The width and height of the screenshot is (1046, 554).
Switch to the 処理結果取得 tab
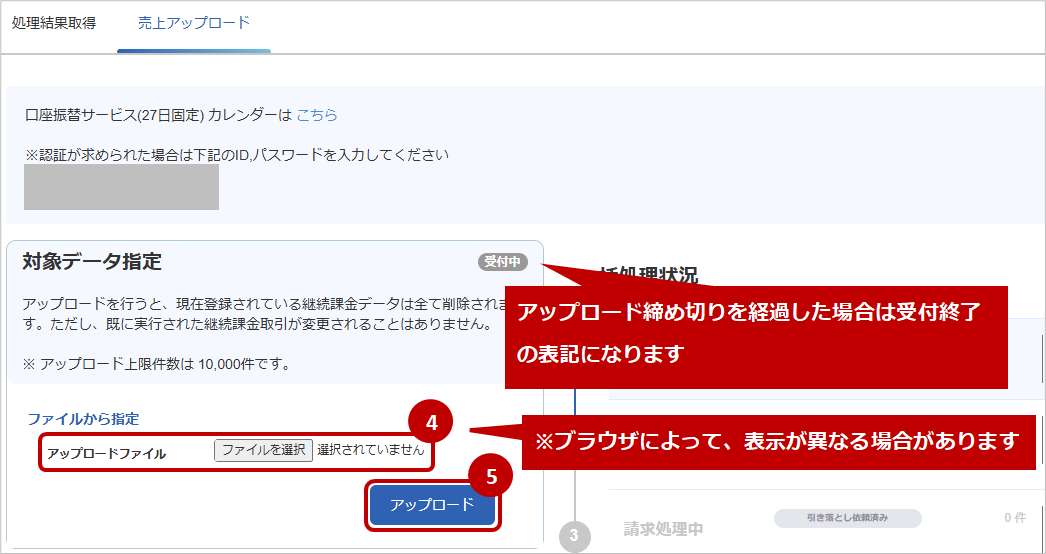tap(54, 23)
